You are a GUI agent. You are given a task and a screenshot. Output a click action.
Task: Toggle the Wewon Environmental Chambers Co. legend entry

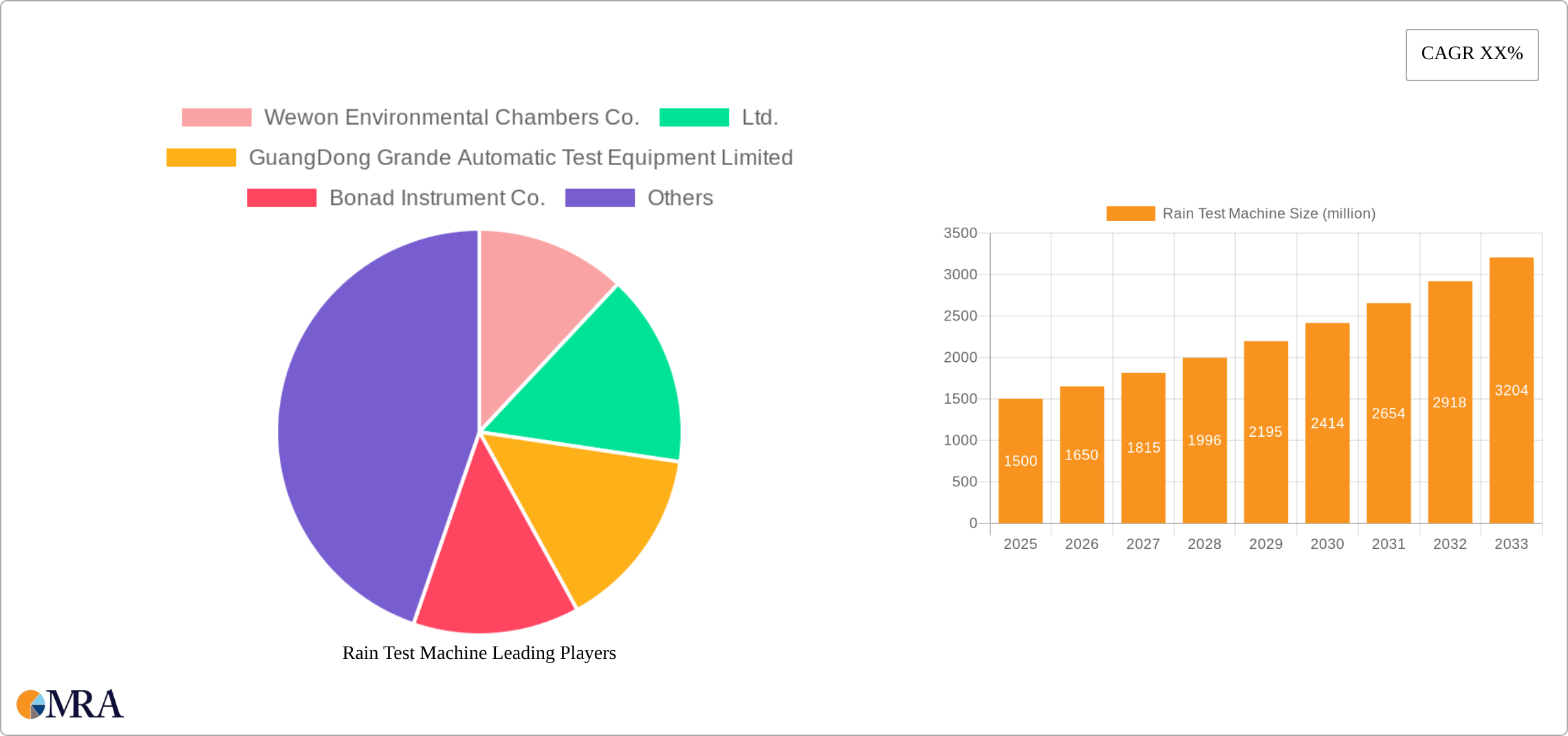453,117
